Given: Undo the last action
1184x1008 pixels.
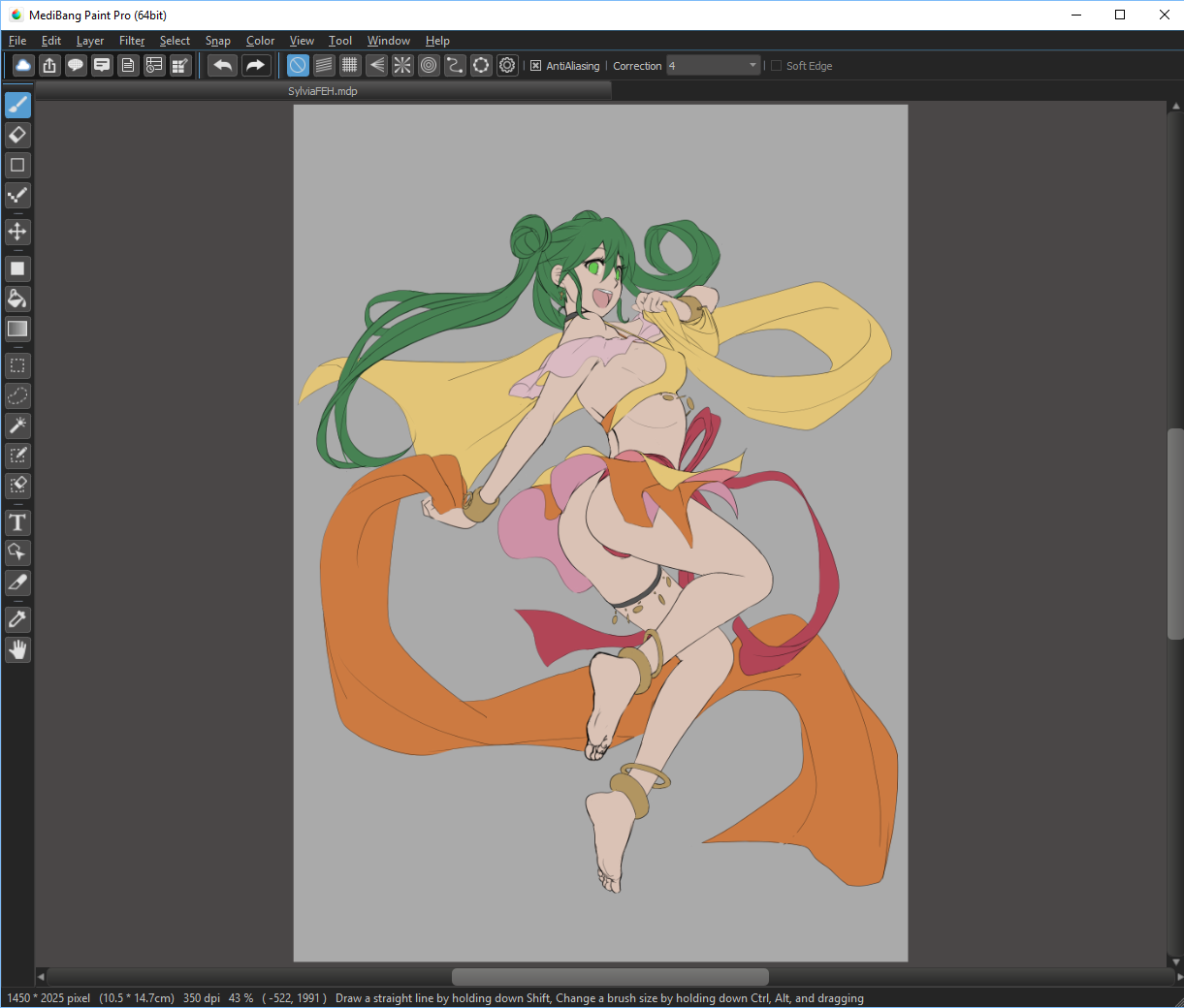Looking at the screenshot, I should (x=223, y=65).
